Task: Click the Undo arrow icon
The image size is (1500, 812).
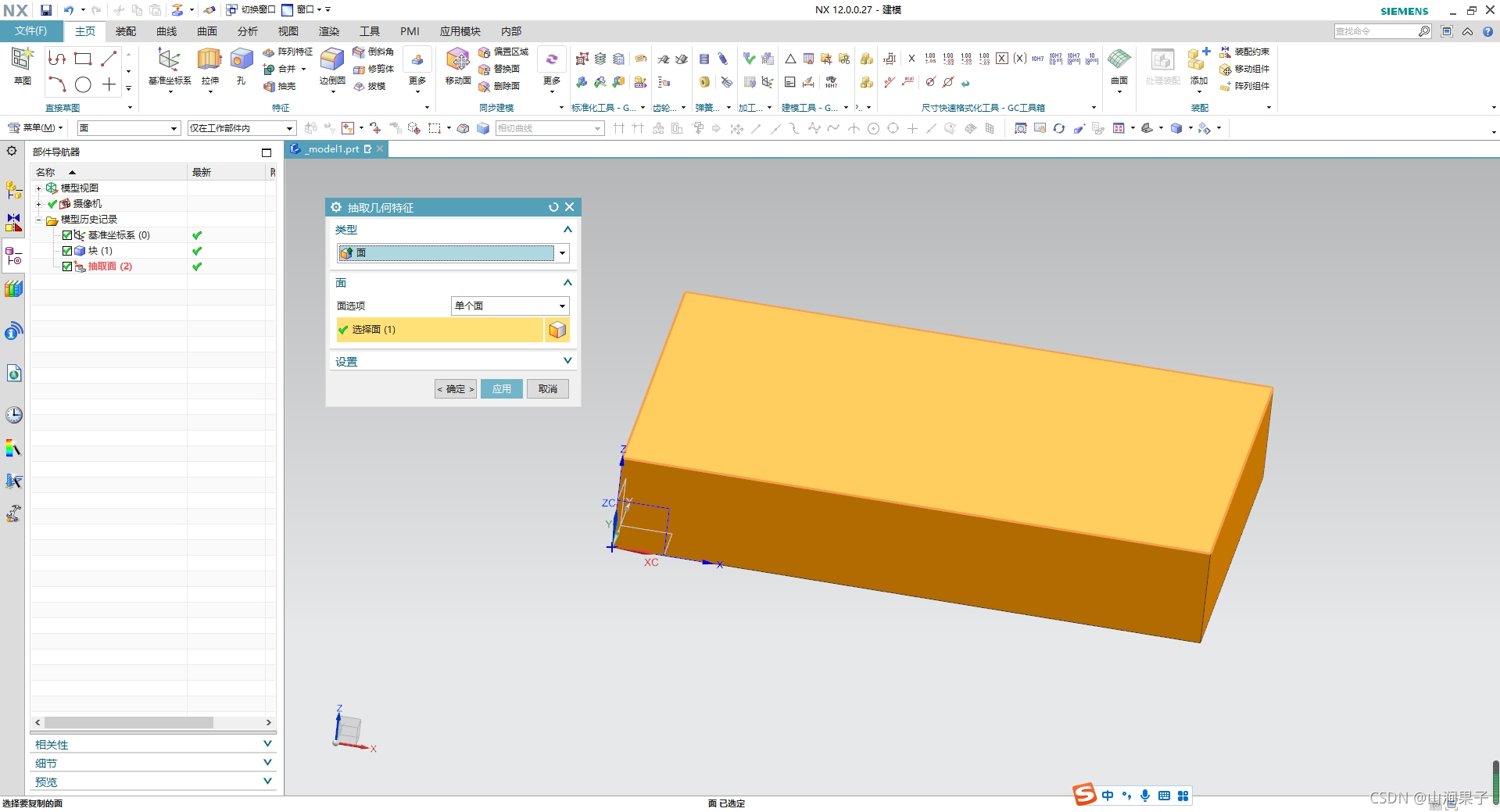Action: (69, 10)
